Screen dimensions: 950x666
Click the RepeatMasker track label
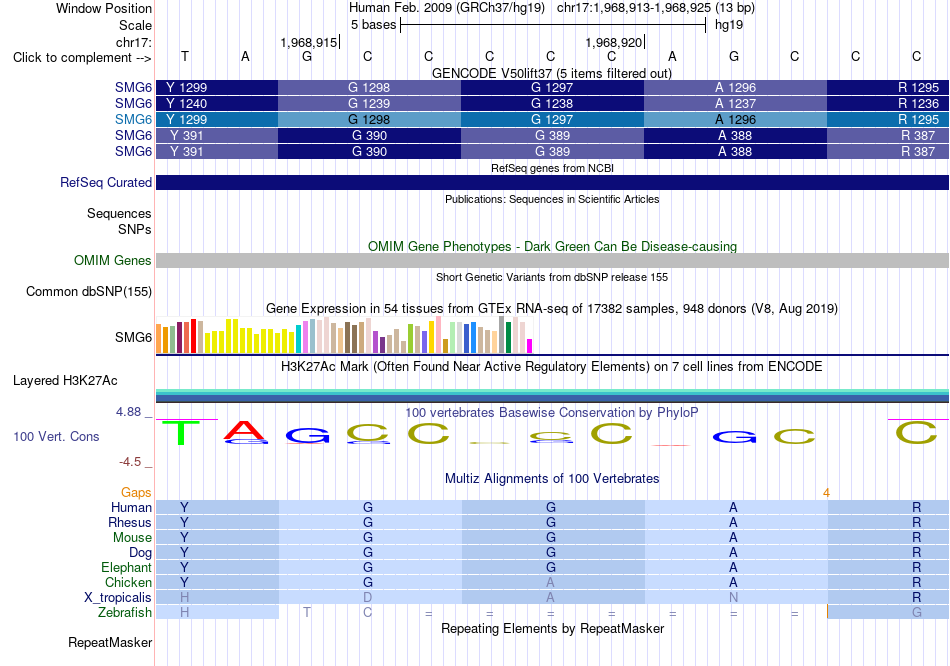point(110,642)
